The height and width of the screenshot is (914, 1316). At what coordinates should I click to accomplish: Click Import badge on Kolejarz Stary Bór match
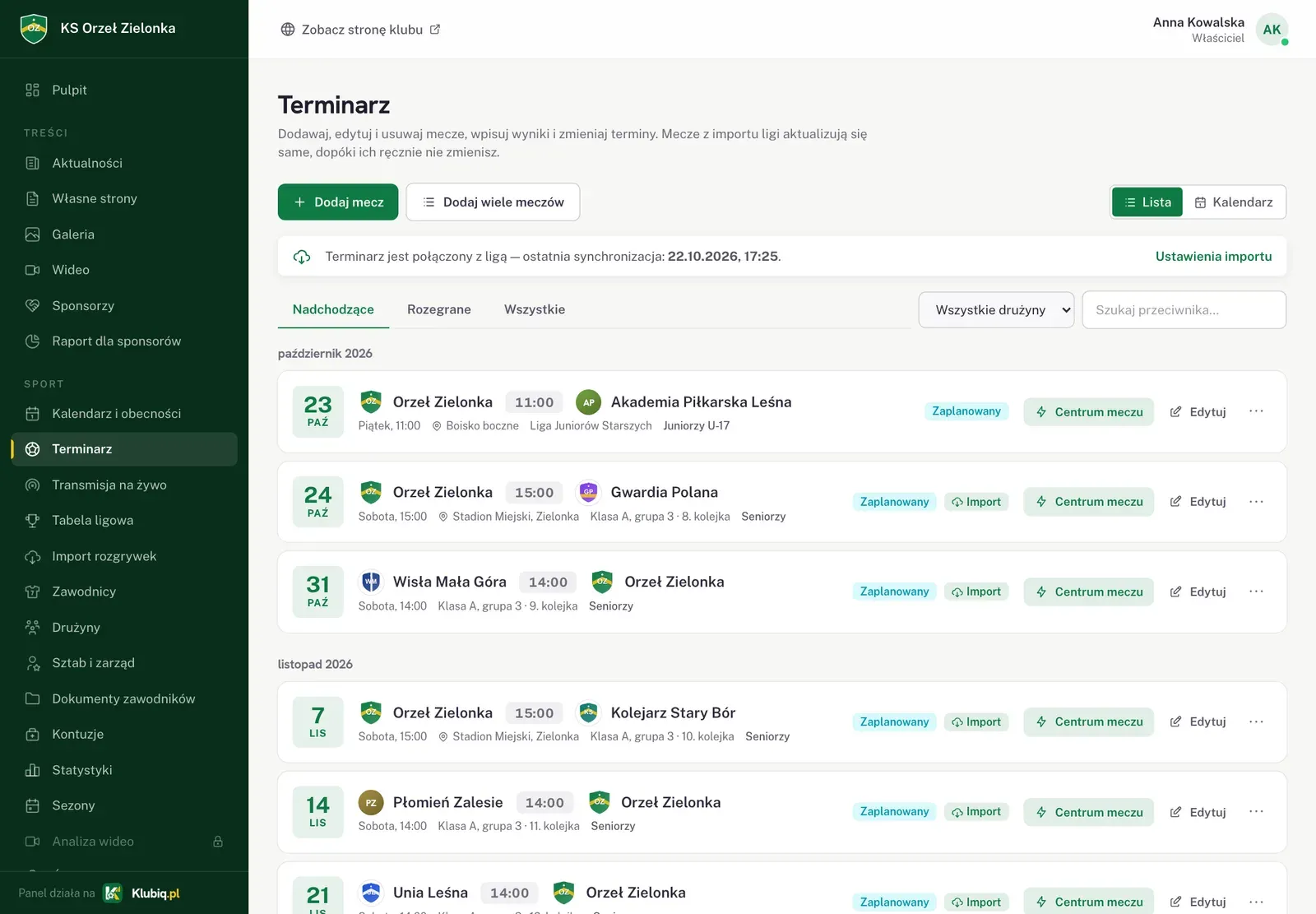tap(976, 722)
